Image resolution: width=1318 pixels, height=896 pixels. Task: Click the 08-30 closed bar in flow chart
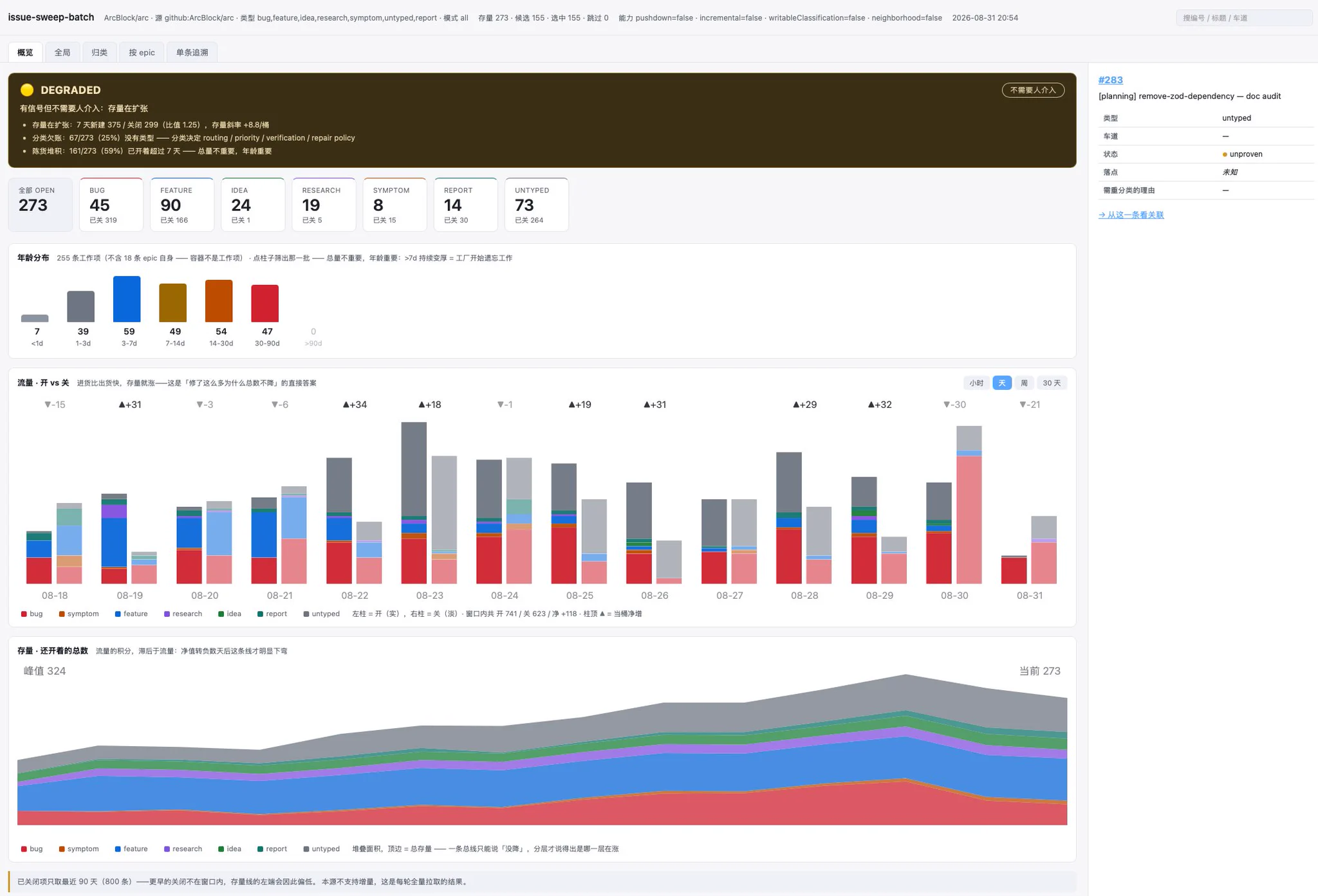pyautogui.click(x=969, y=505)
